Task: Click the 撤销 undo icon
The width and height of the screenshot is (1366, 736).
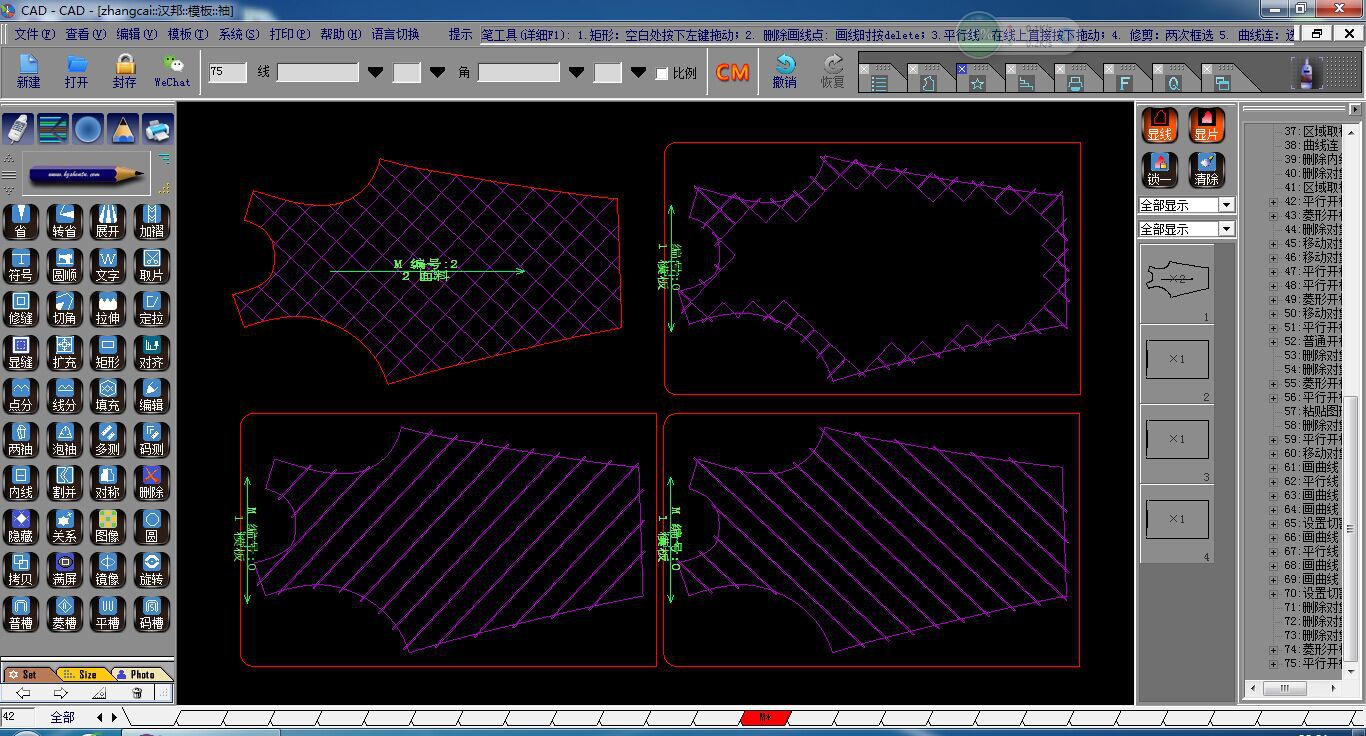Action: 784,71
